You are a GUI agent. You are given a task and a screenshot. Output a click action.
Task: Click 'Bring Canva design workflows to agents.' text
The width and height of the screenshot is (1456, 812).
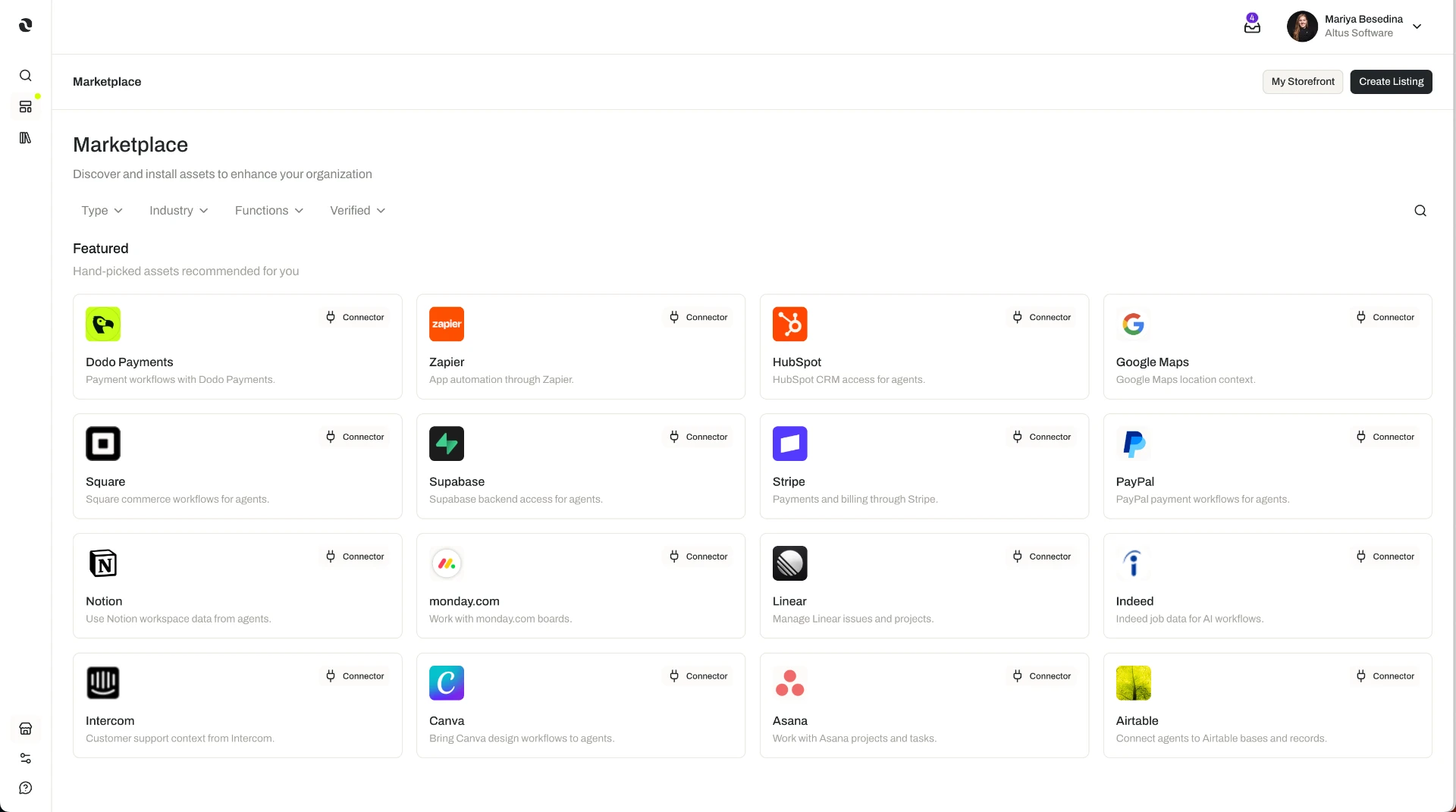coord(522,738)
